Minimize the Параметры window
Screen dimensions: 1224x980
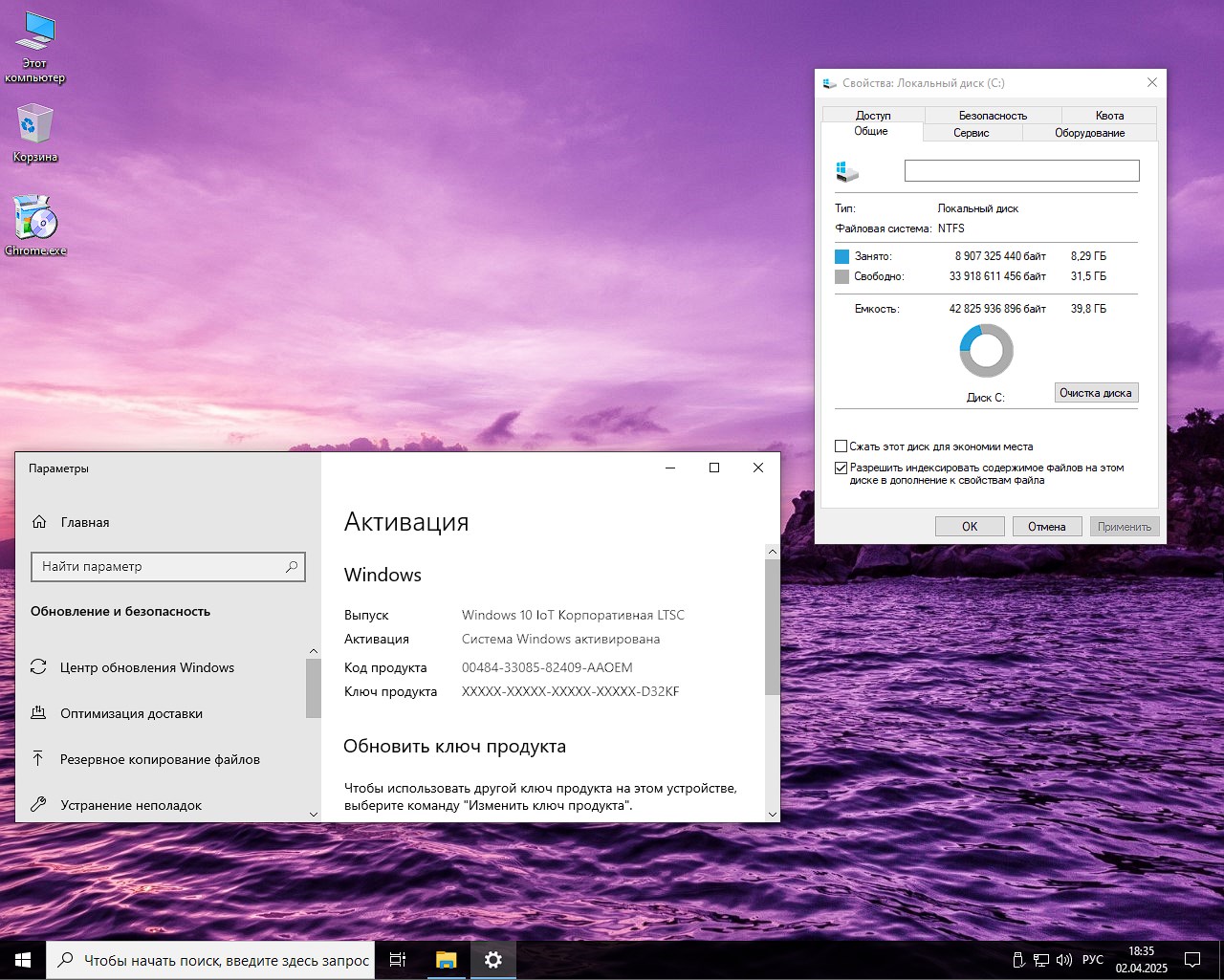670,468
